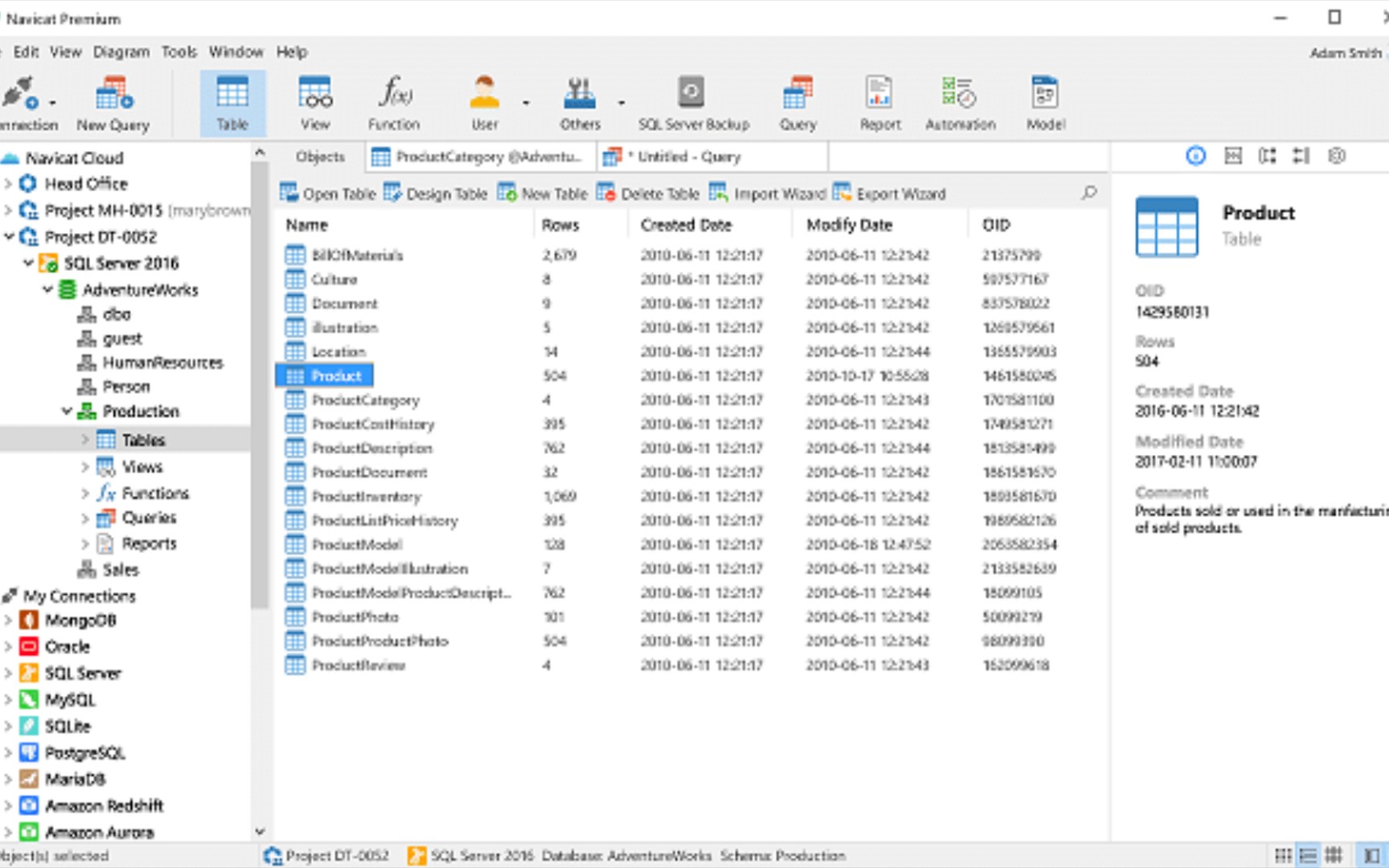Screen dimensions: 1389x868
Task: Open the settings gear in info panel
Action: pyautogui.click(x=1337, y=156)
